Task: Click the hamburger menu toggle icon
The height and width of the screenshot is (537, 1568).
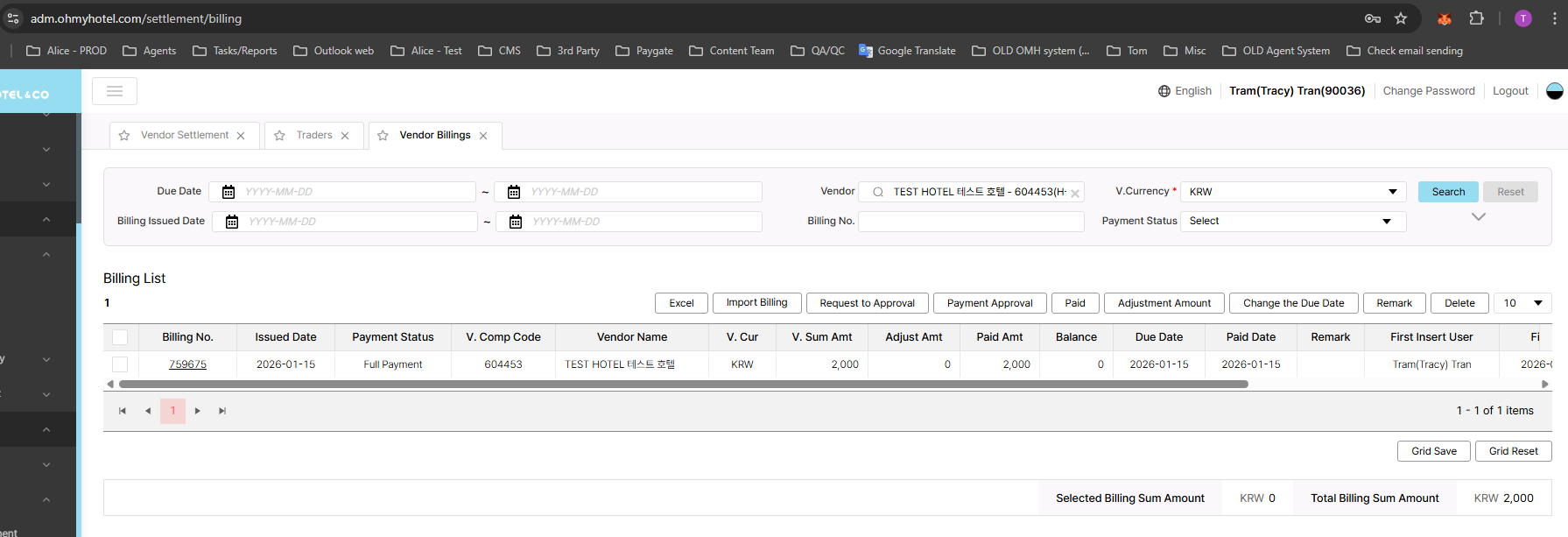Action: point(115,91)
